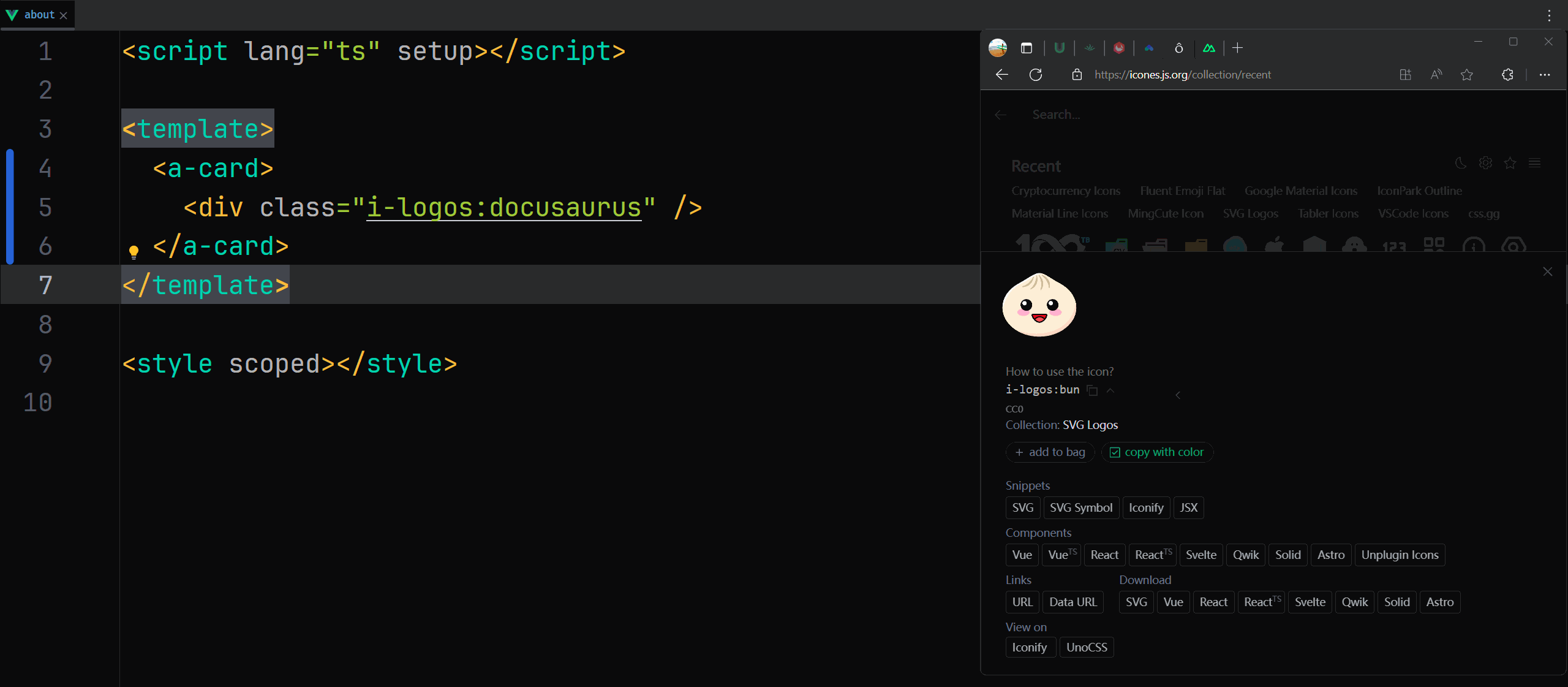Toggle dark mode with the moon icon

tap(1461, 162)
